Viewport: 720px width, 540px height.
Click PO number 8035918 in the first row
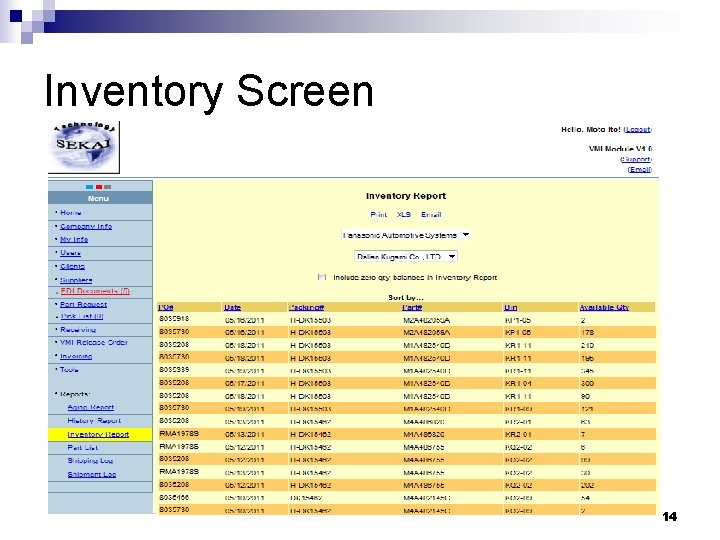174,319
